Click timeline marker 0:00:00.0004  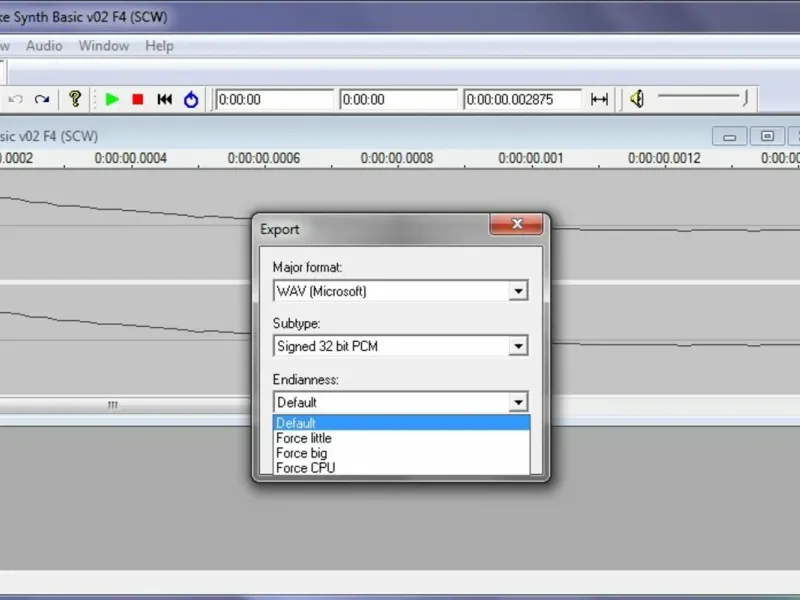(x=131, y=158)
